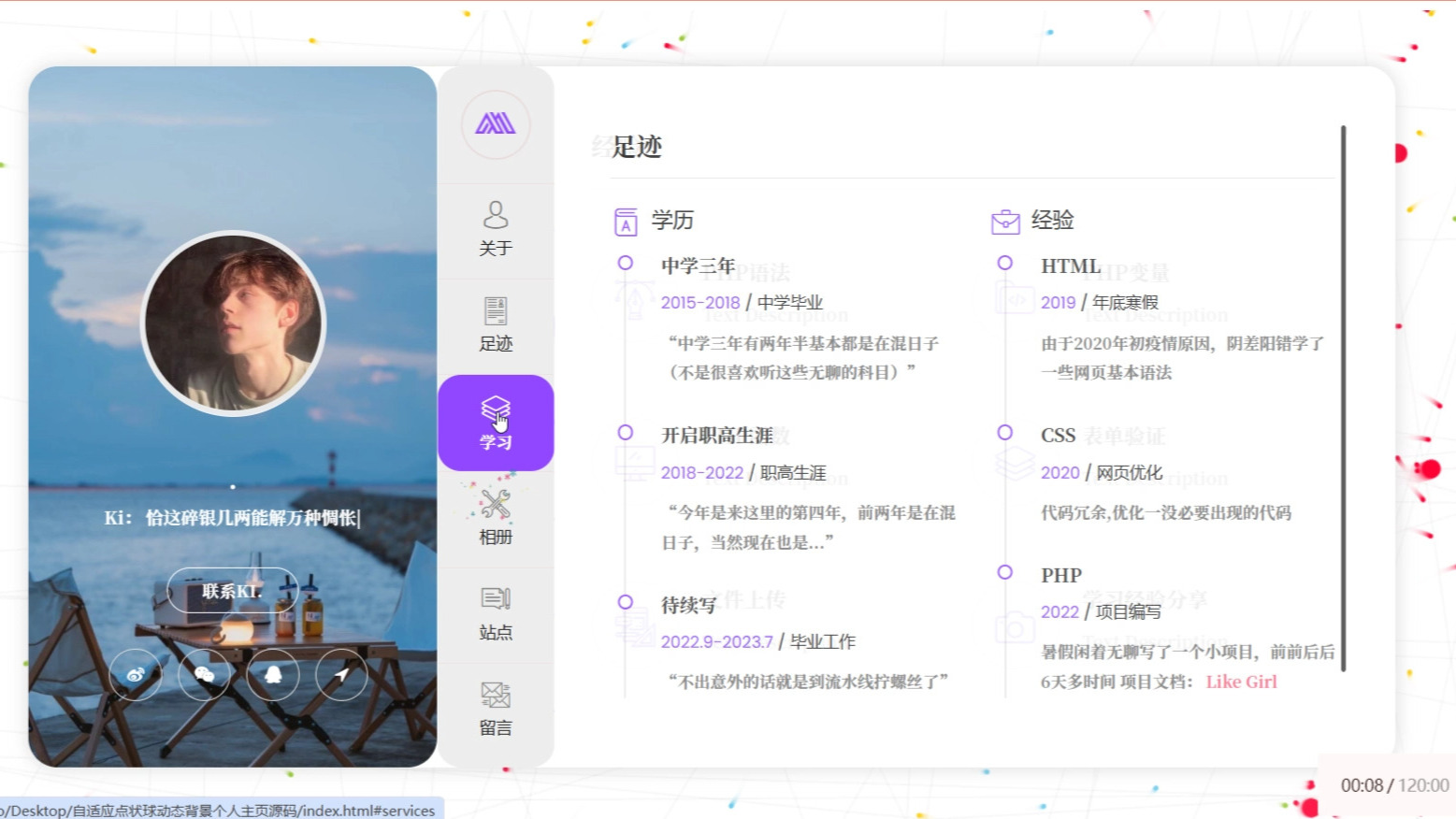Click the 00:08 / 120:00 timer display
This screenshot has height=819, width=1456.
coord(1394,785)
